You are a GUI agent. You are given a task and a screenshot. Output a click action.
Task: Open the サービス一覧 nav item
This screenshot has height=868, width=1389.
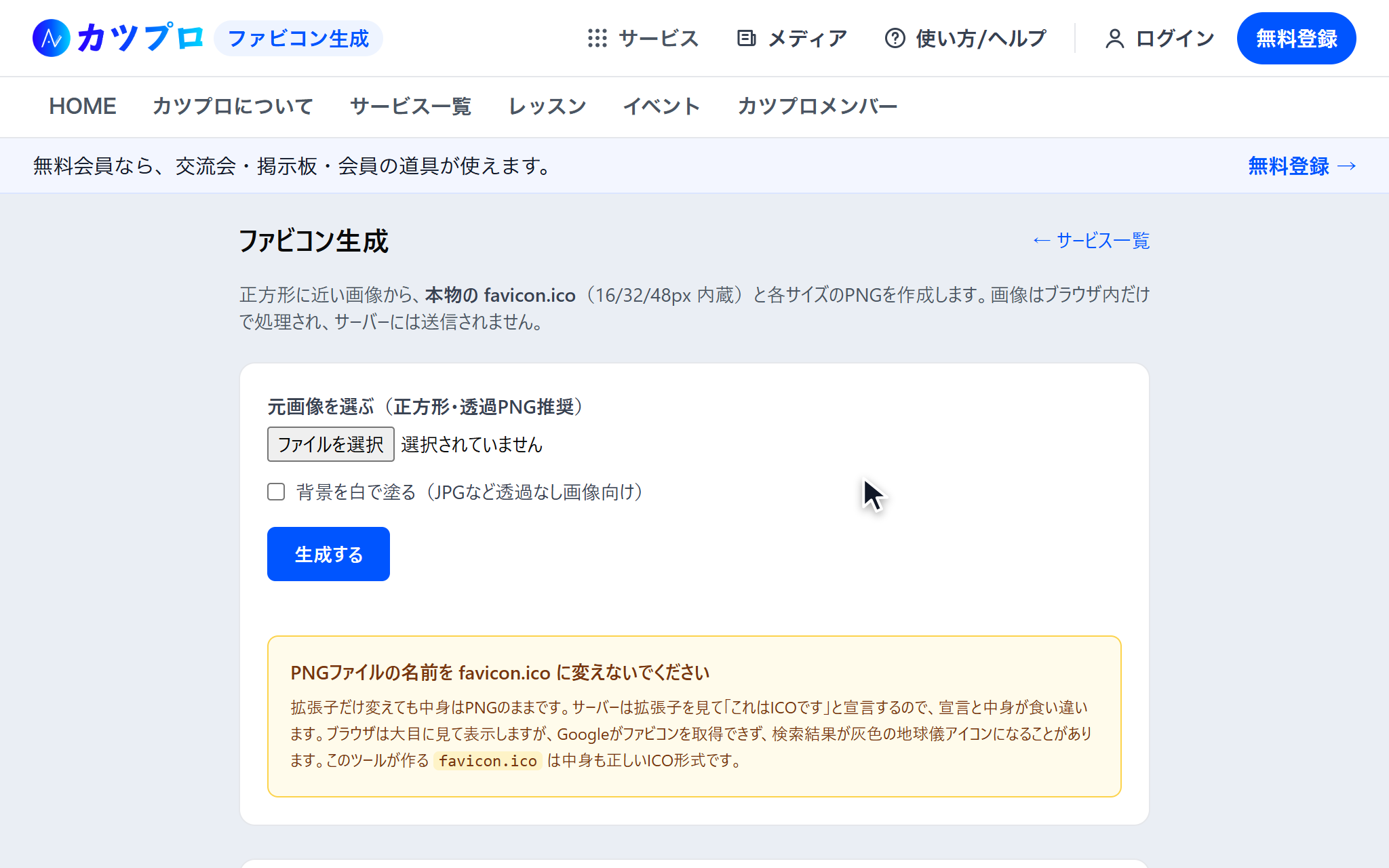point(410,106)
